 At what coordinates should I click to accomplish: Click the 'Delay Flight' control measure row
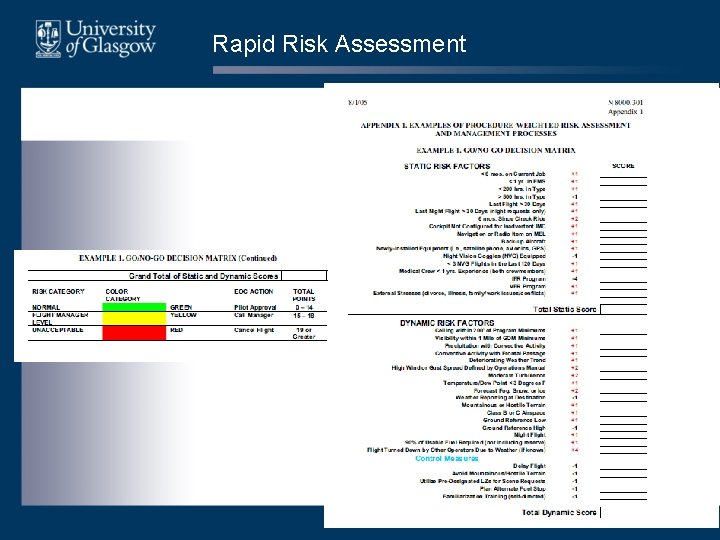click(529, 466)
